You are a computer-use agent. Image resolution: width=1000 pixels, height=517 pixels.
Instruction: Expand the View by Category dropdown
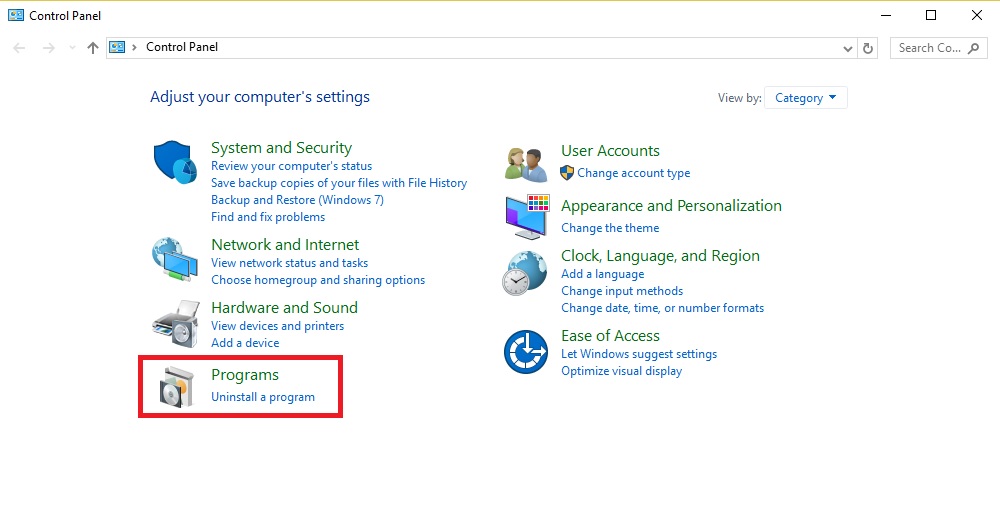[x=805, y=98]
